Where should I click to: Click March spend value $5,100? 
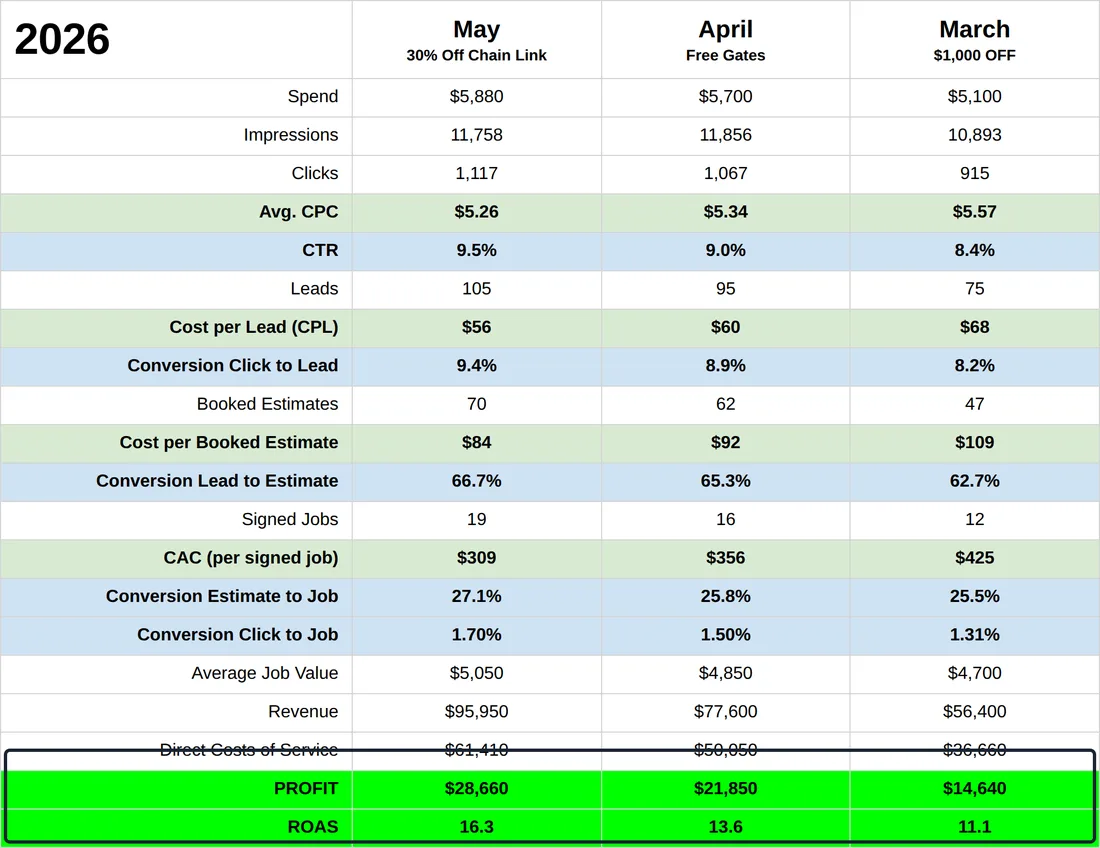coord(974,97)
